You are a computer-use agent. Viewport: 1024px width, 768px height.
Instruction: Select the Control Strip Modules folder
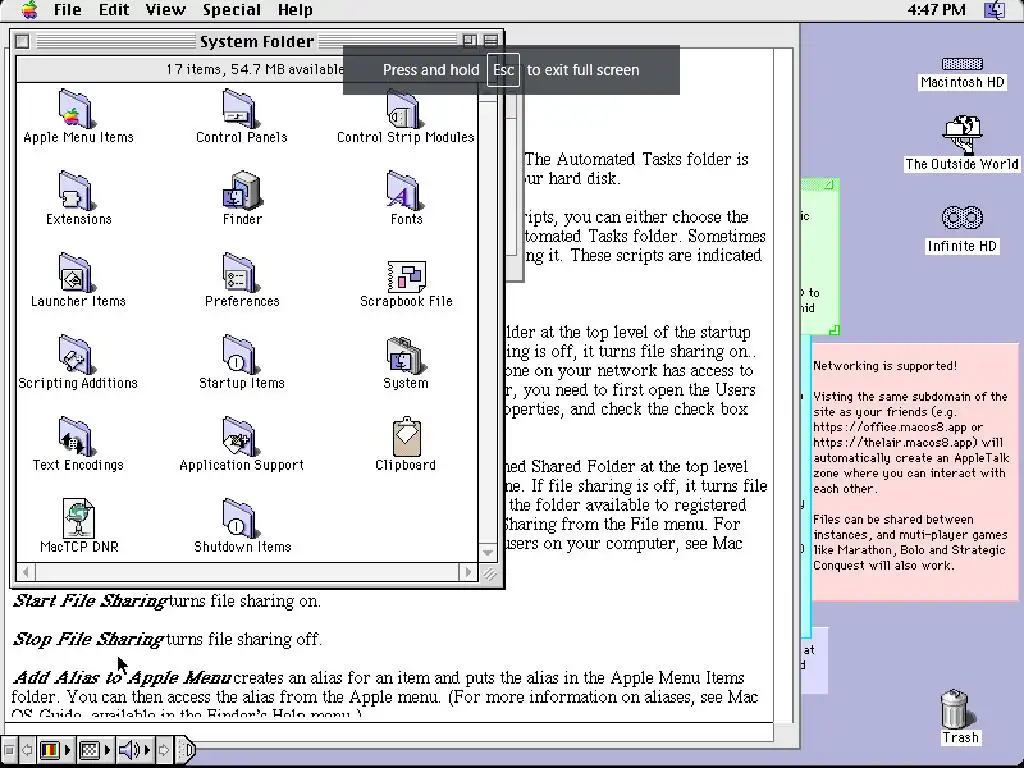404,109
